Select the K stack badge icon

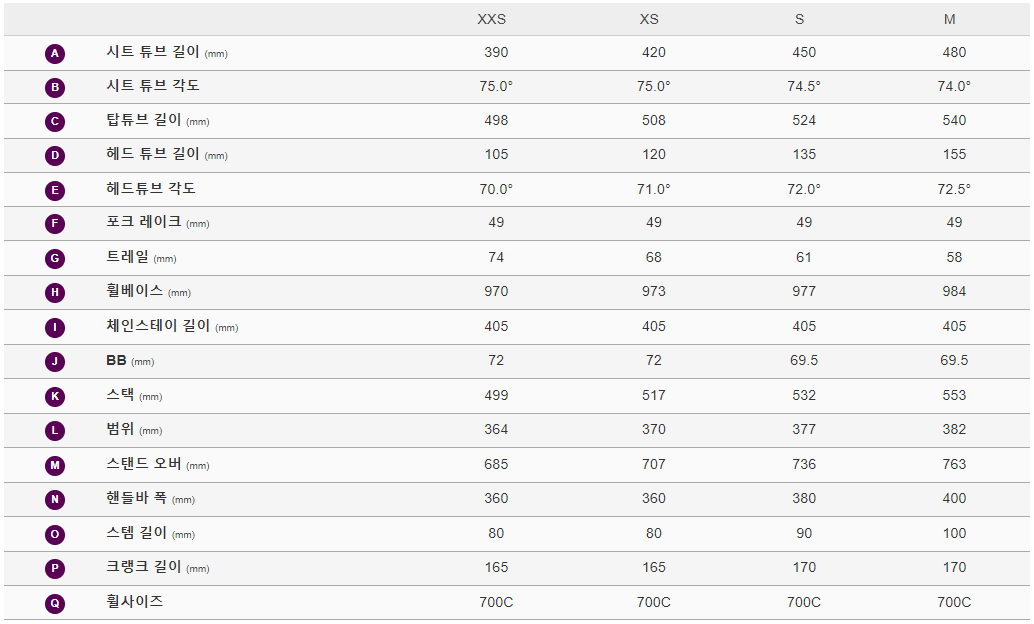(x=55, y=397)
